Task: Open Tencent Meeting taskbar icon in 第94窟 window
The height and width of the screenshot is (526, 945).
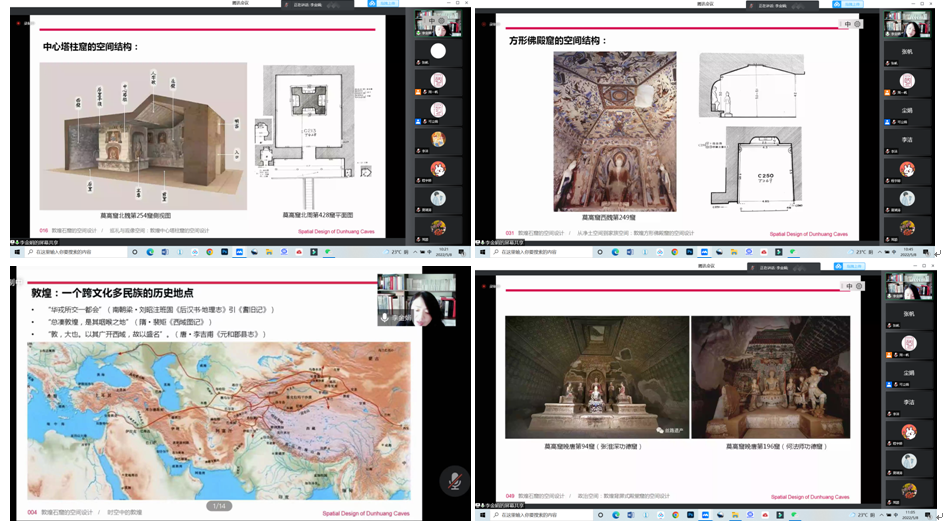Action: coord(706,515)
